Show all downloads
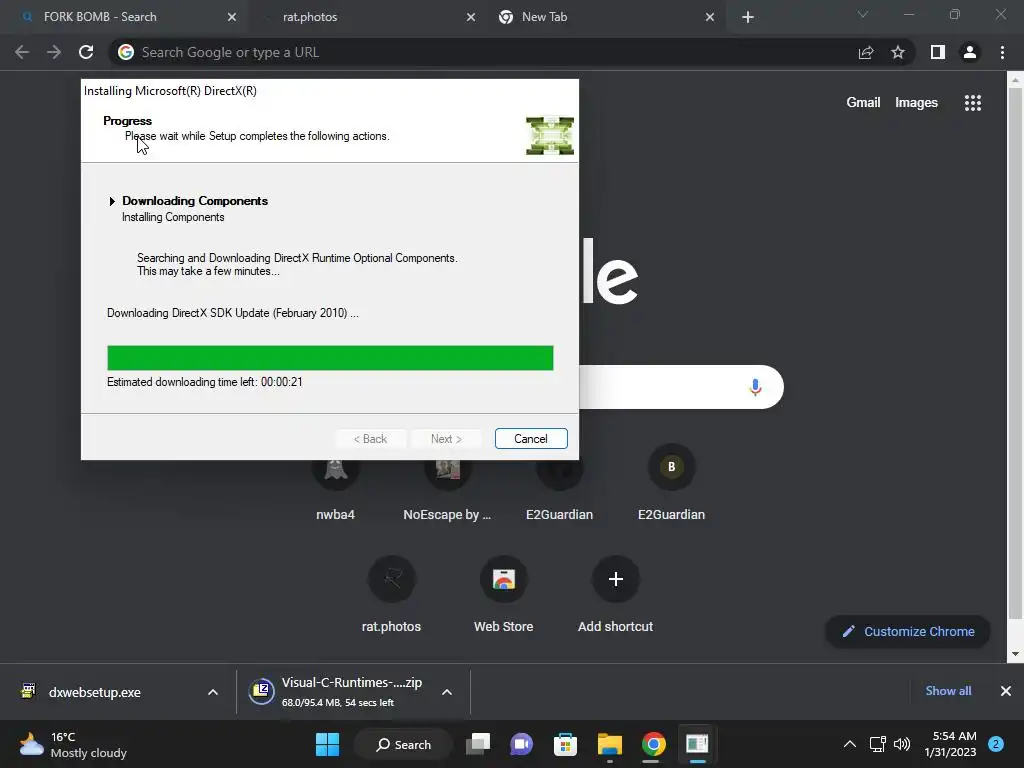Screen dimensions: 1024x768 click(x=948, y=691)
